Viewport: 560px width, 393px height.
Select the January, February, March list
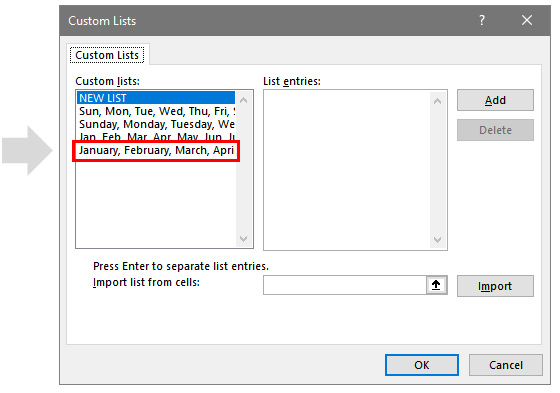tap(156, 150)
